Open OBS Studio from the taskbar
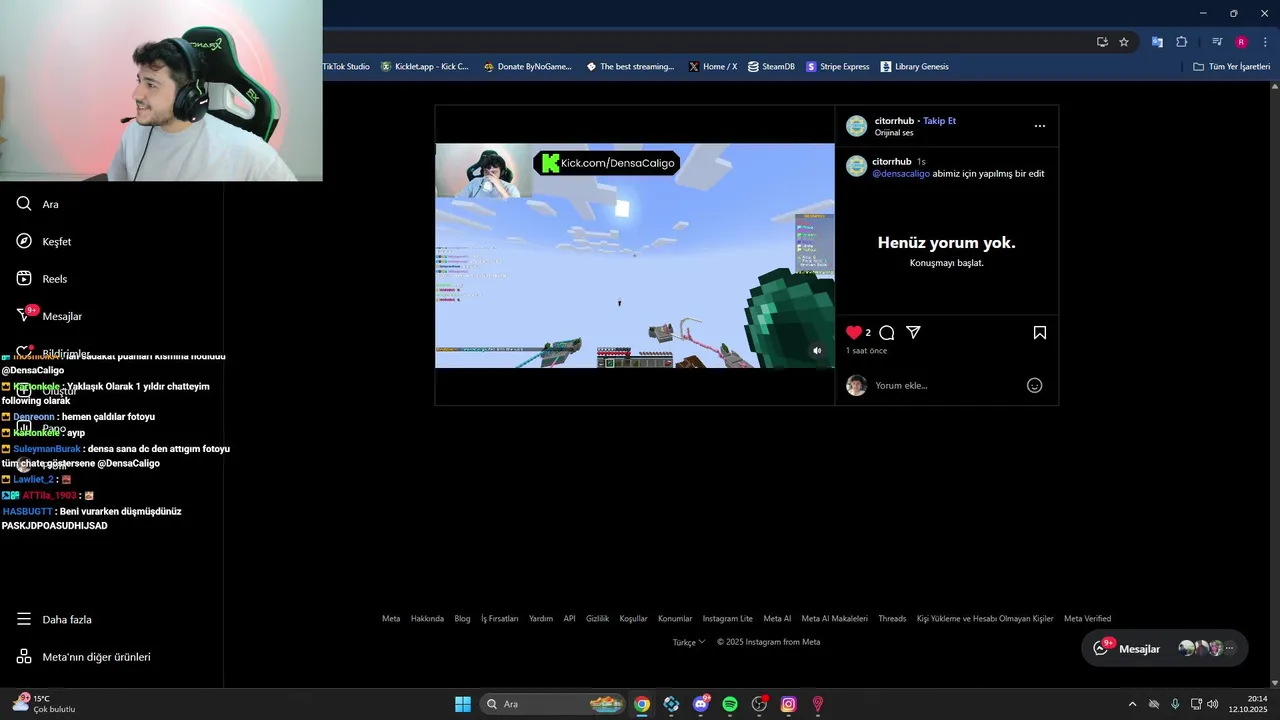The width and height of the screenshot is (1280, 720). (x=759, y=704)
